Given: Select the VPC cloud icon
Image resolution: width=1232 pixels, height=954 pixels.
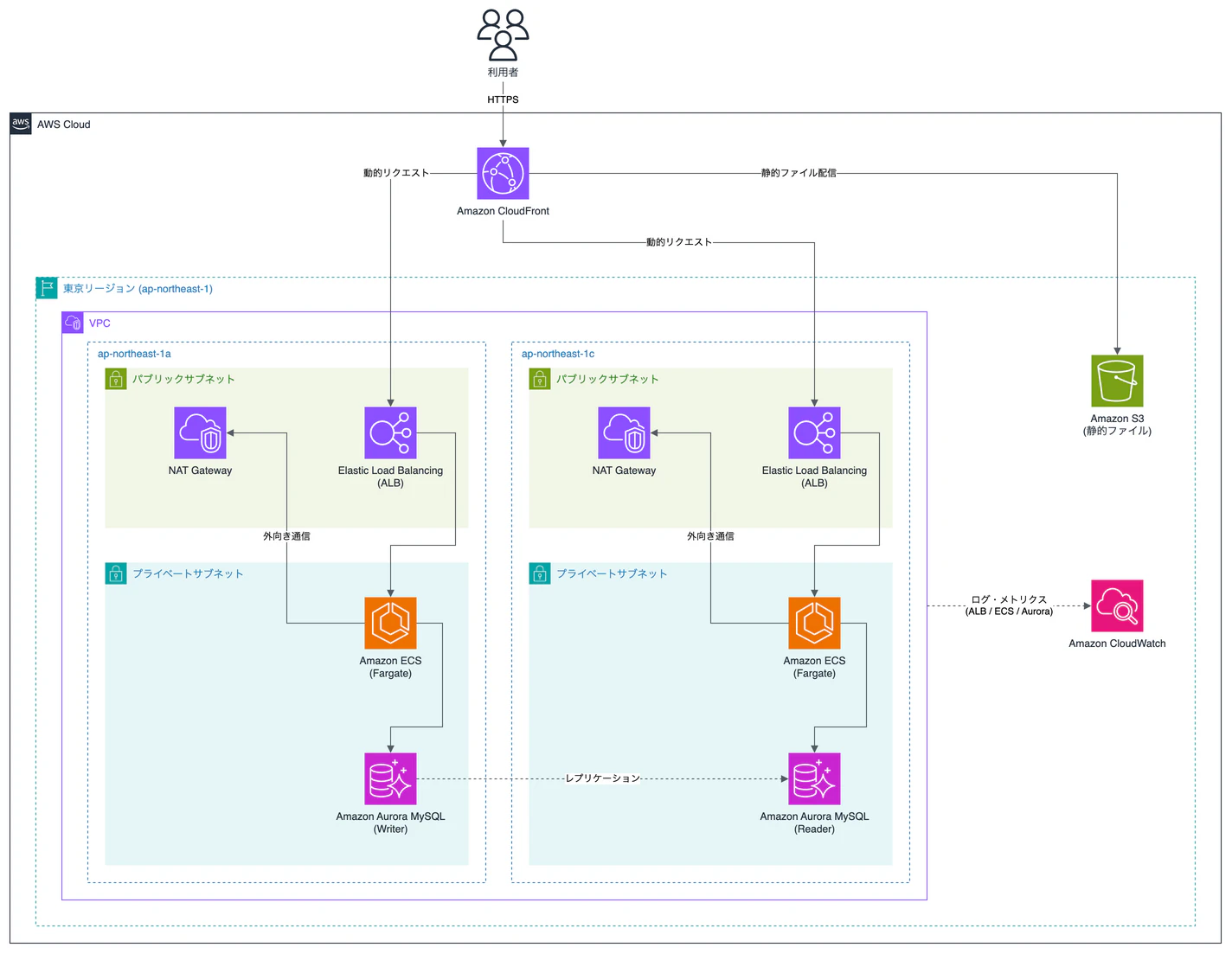Looking at the screenshot, I should click(73, 323).
